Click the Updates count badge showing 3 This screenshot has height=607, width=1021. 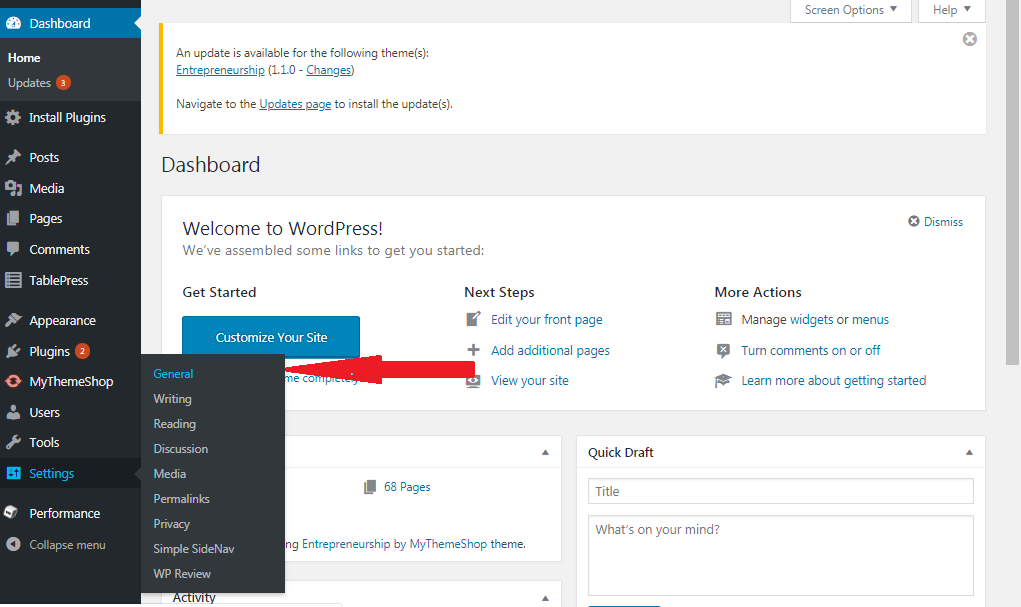pos(63,83)
